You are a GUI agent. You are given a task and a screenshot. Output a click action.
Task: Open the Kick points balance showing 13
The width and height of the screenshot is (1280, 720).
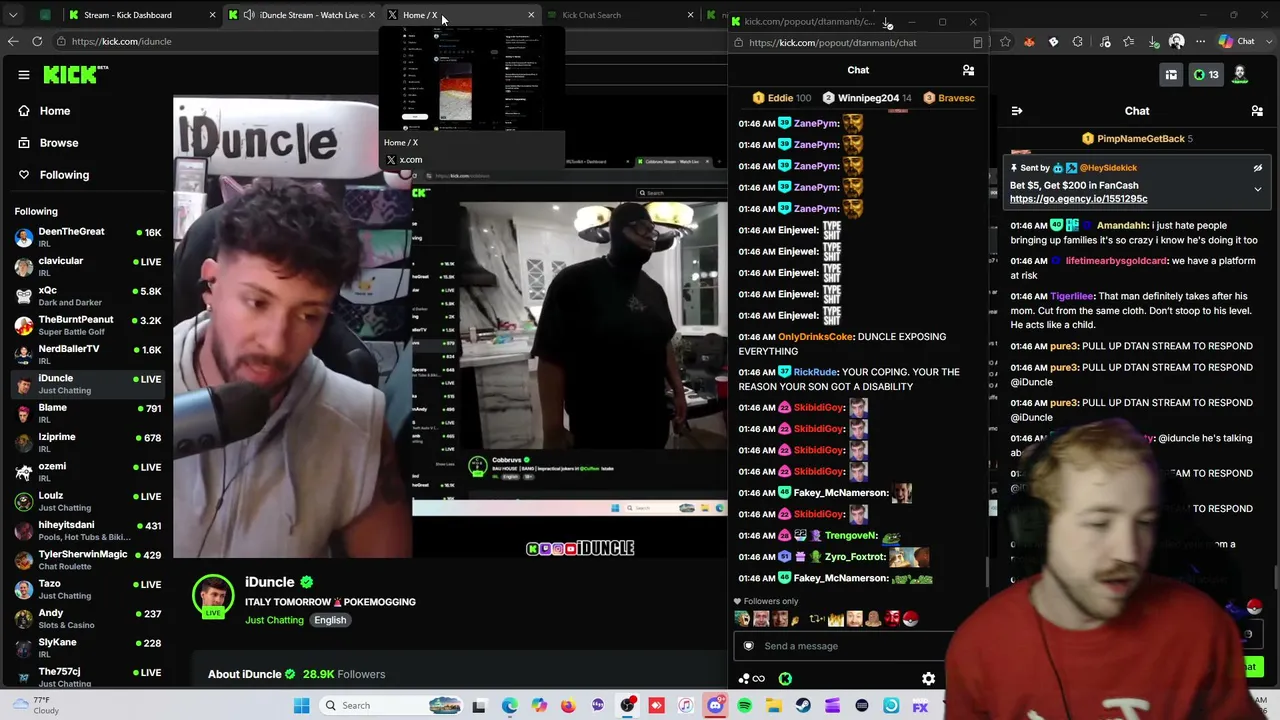tap(1205, 74)
